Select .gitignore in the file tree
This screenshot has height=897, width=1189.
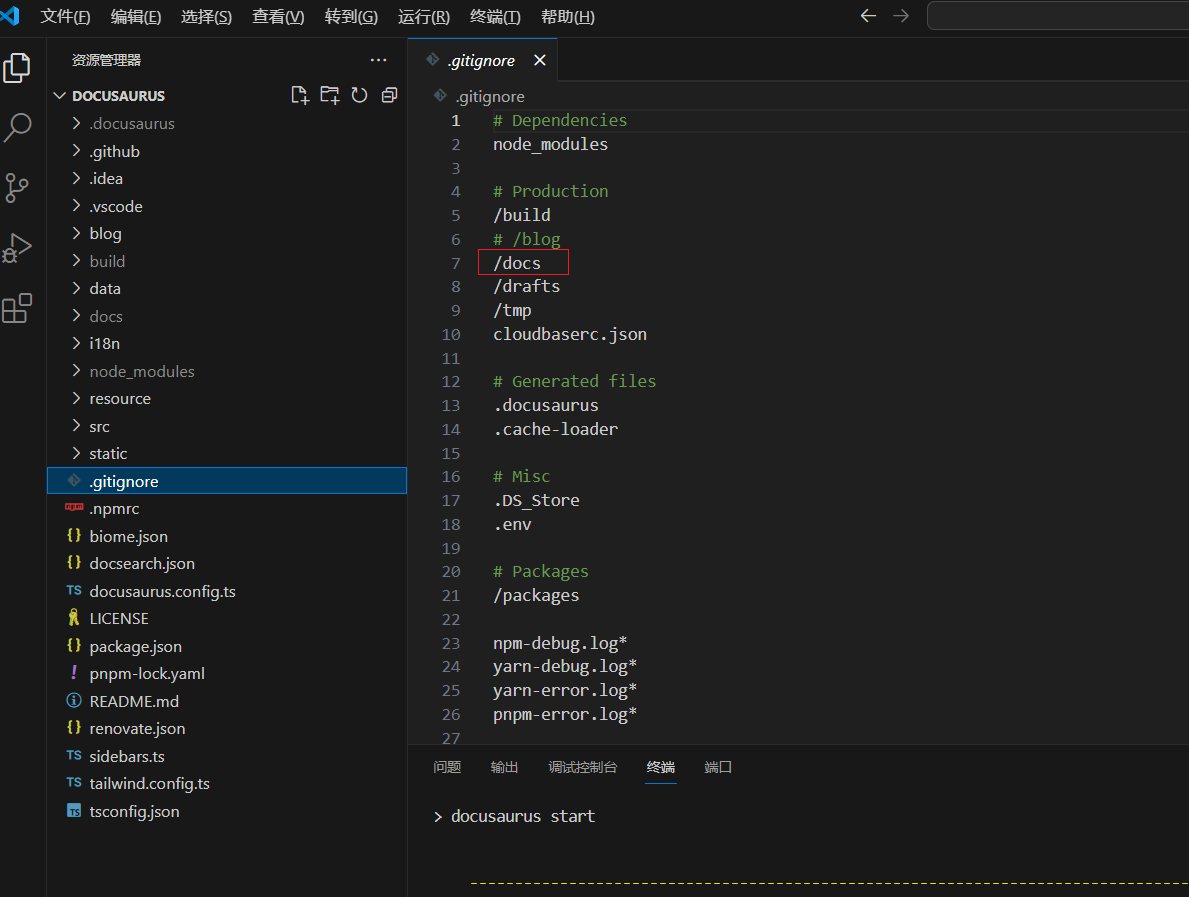[227, 481]
